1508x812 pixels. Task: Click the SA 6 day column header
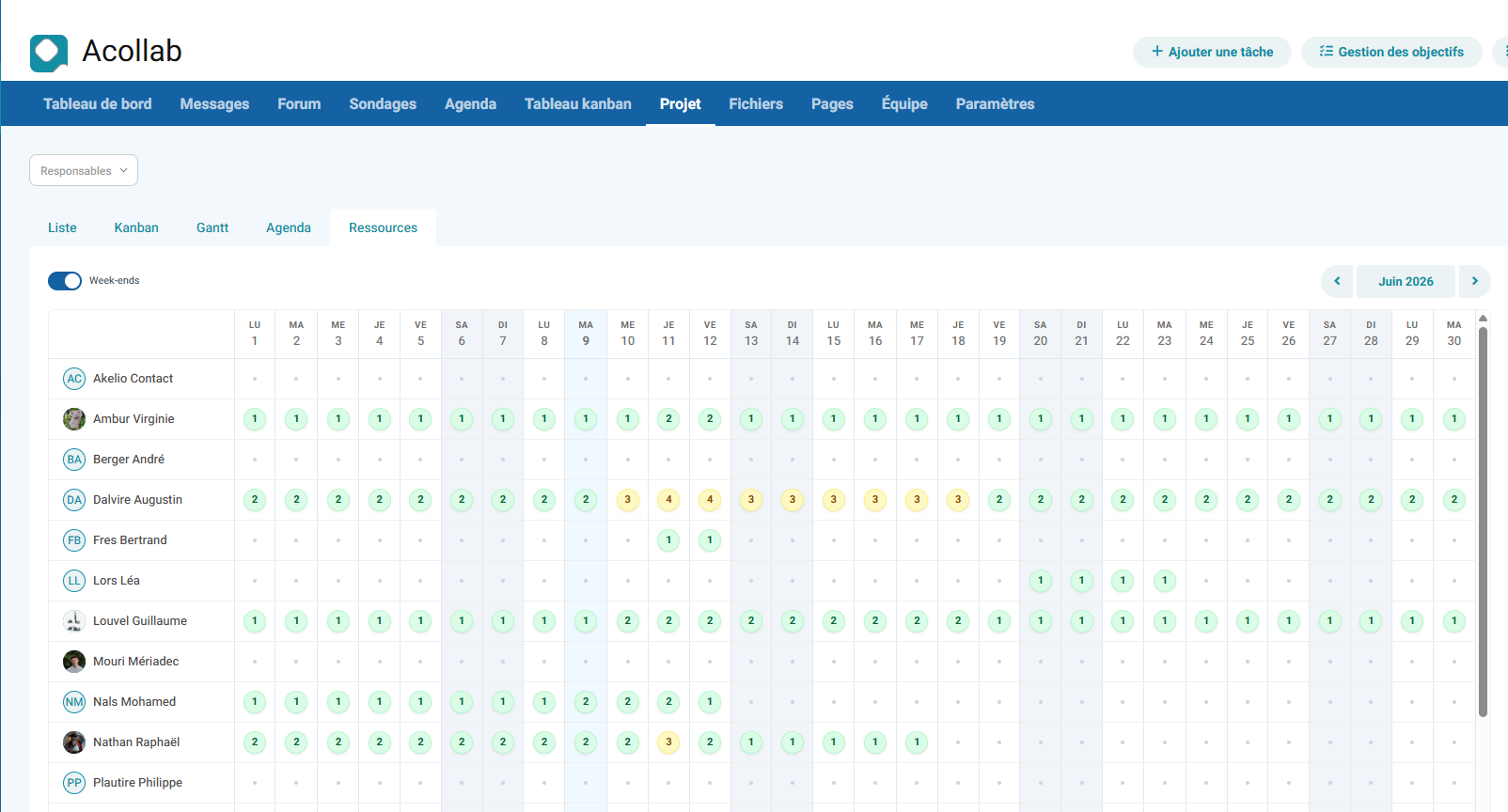[462, 334]
